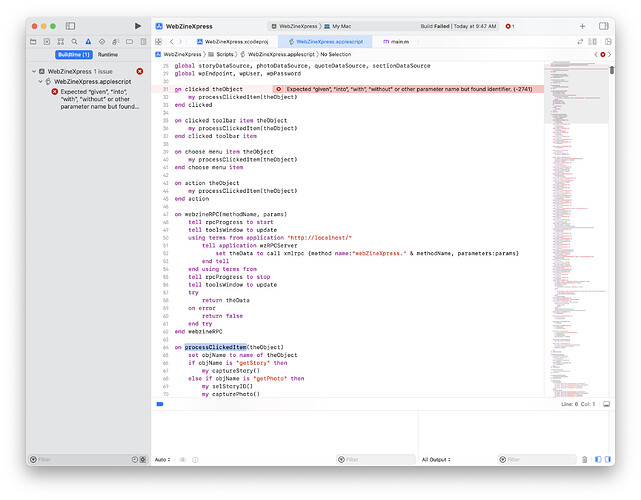Click WebZineXpress.applescript in the jump bar
The height and width of the screenshot is (500, 641).
coord(278,54)
